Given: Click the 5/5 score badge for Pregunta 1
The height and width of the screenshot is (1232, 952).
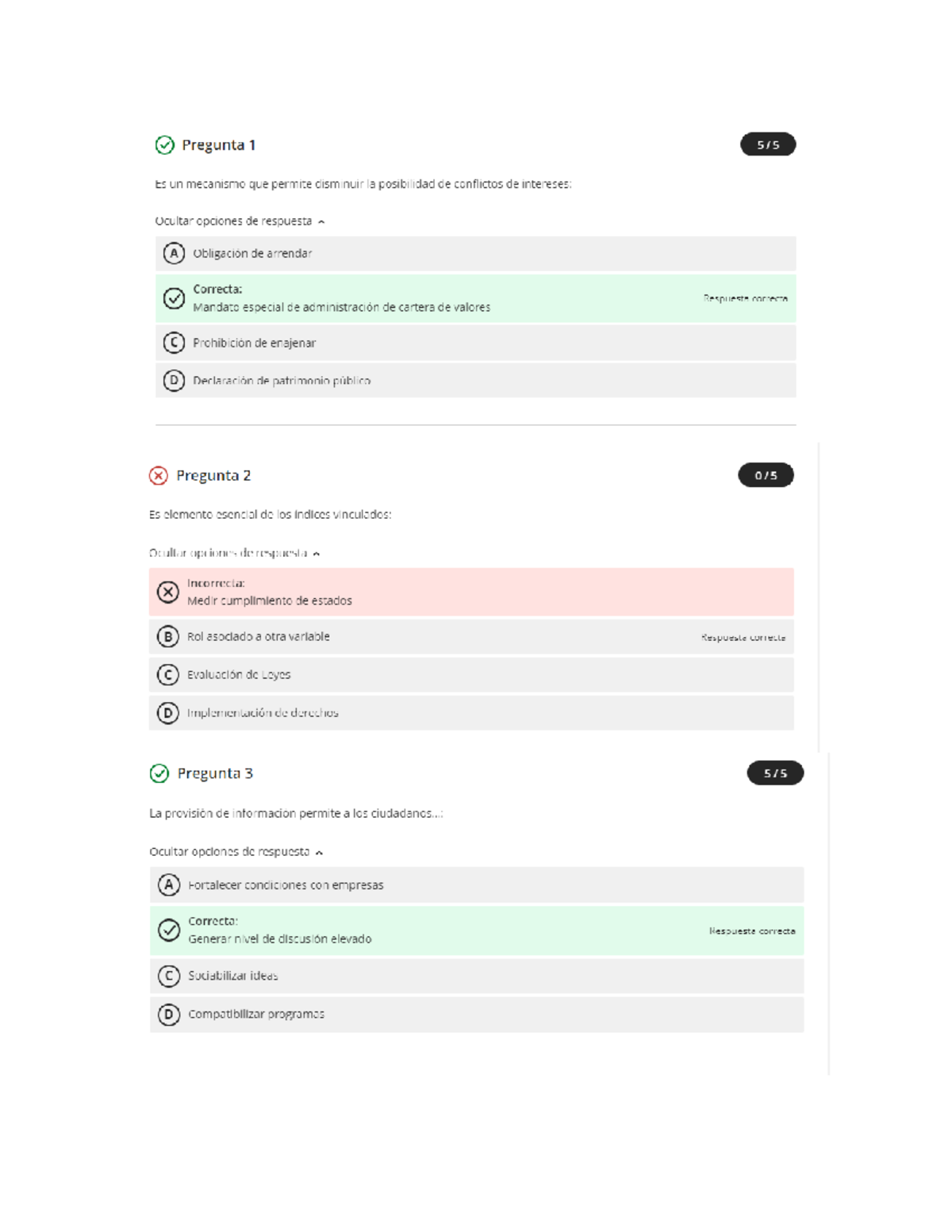Looking at the screenshot, I should pos(767,145).
